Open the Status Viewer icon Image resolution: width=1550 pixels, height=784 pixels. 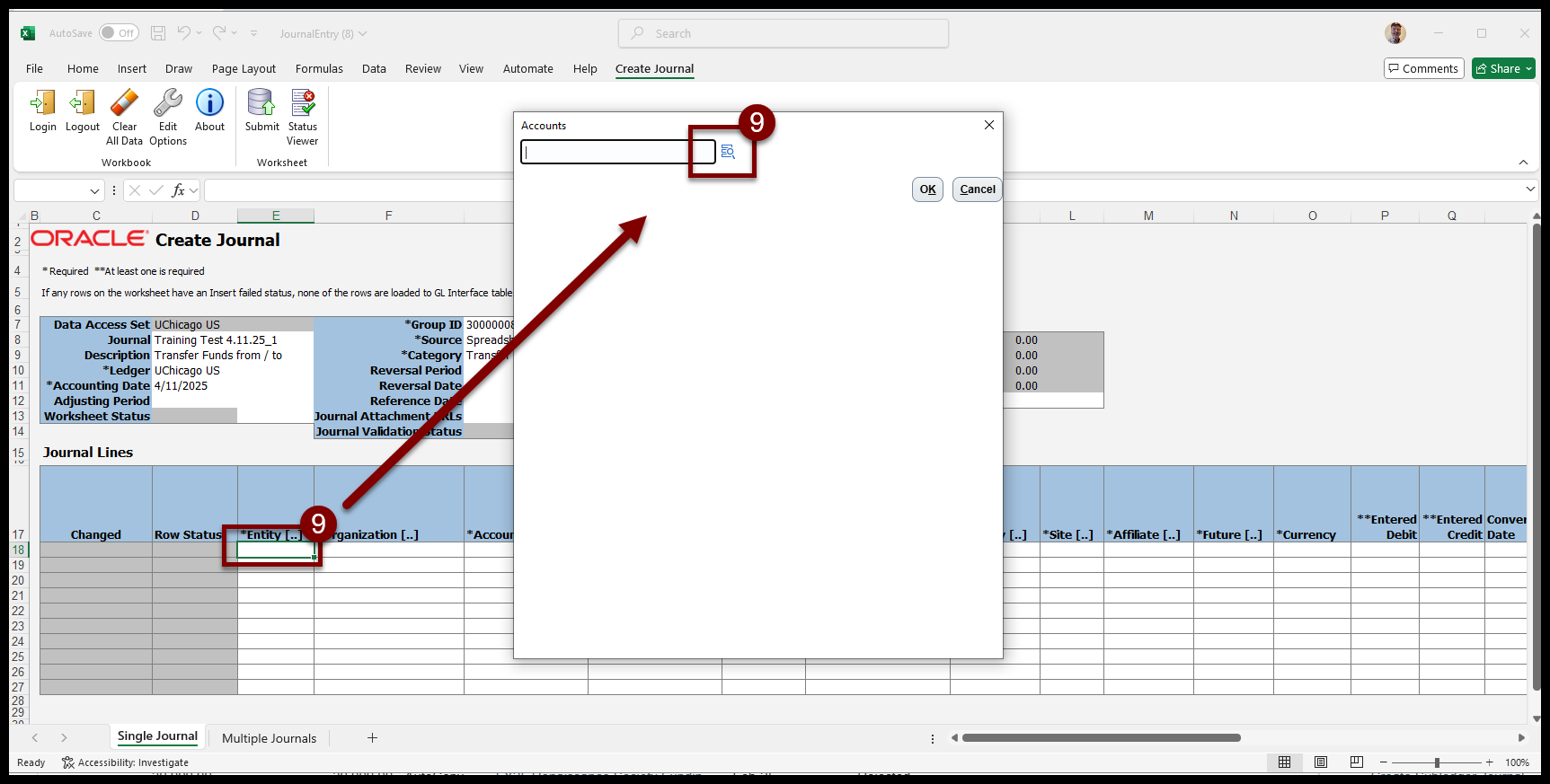(303, 103)
